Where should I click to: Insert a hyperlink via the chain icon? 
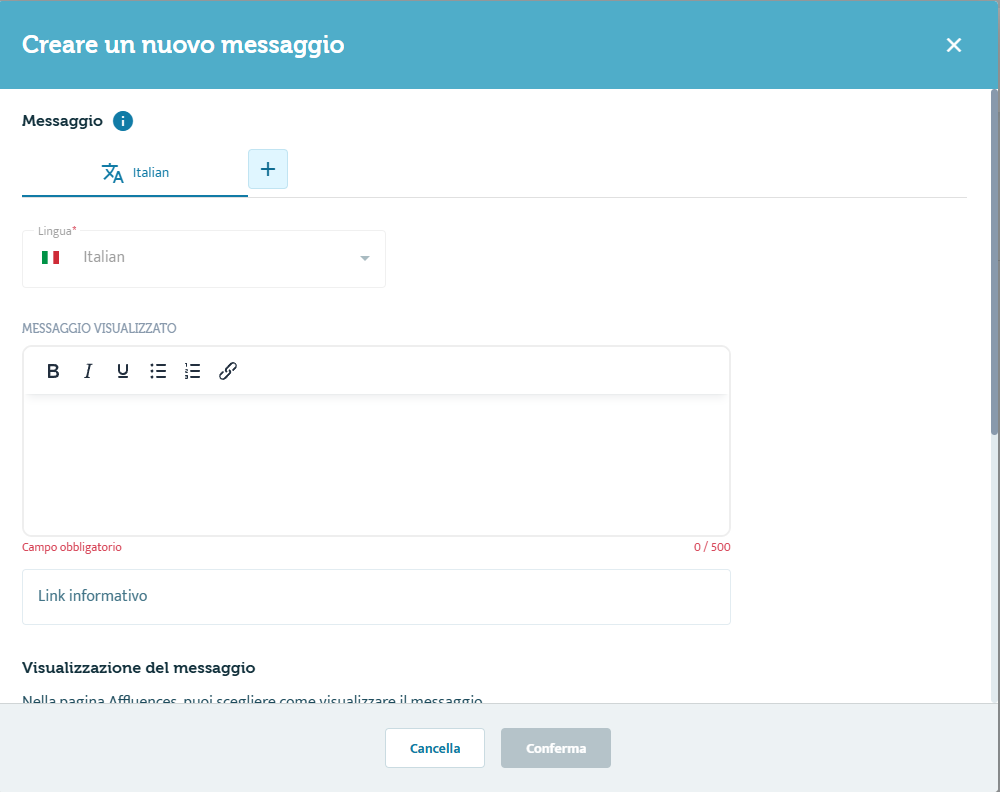228,371
